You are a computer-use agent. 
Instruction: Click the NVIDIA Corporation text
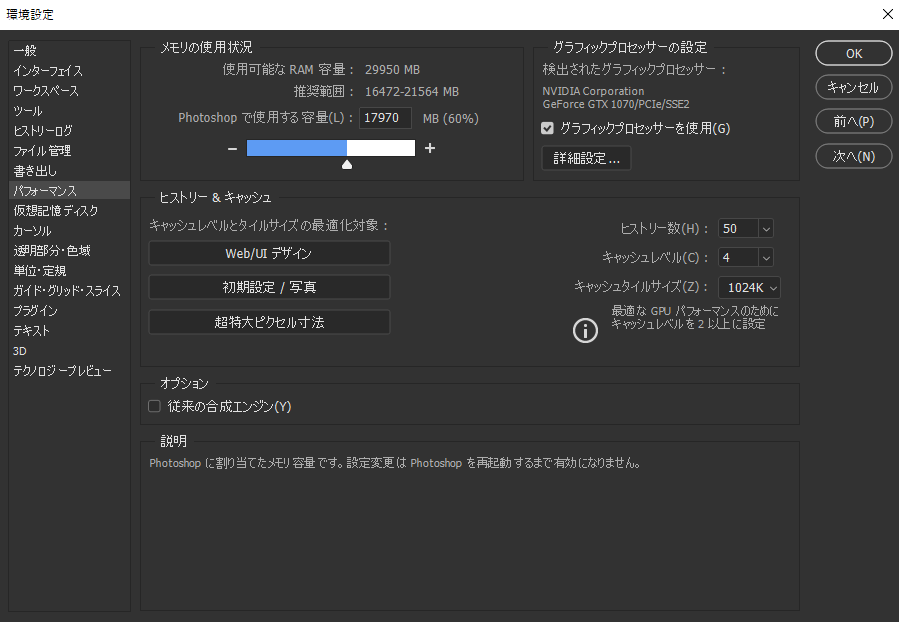click(593, 91)
